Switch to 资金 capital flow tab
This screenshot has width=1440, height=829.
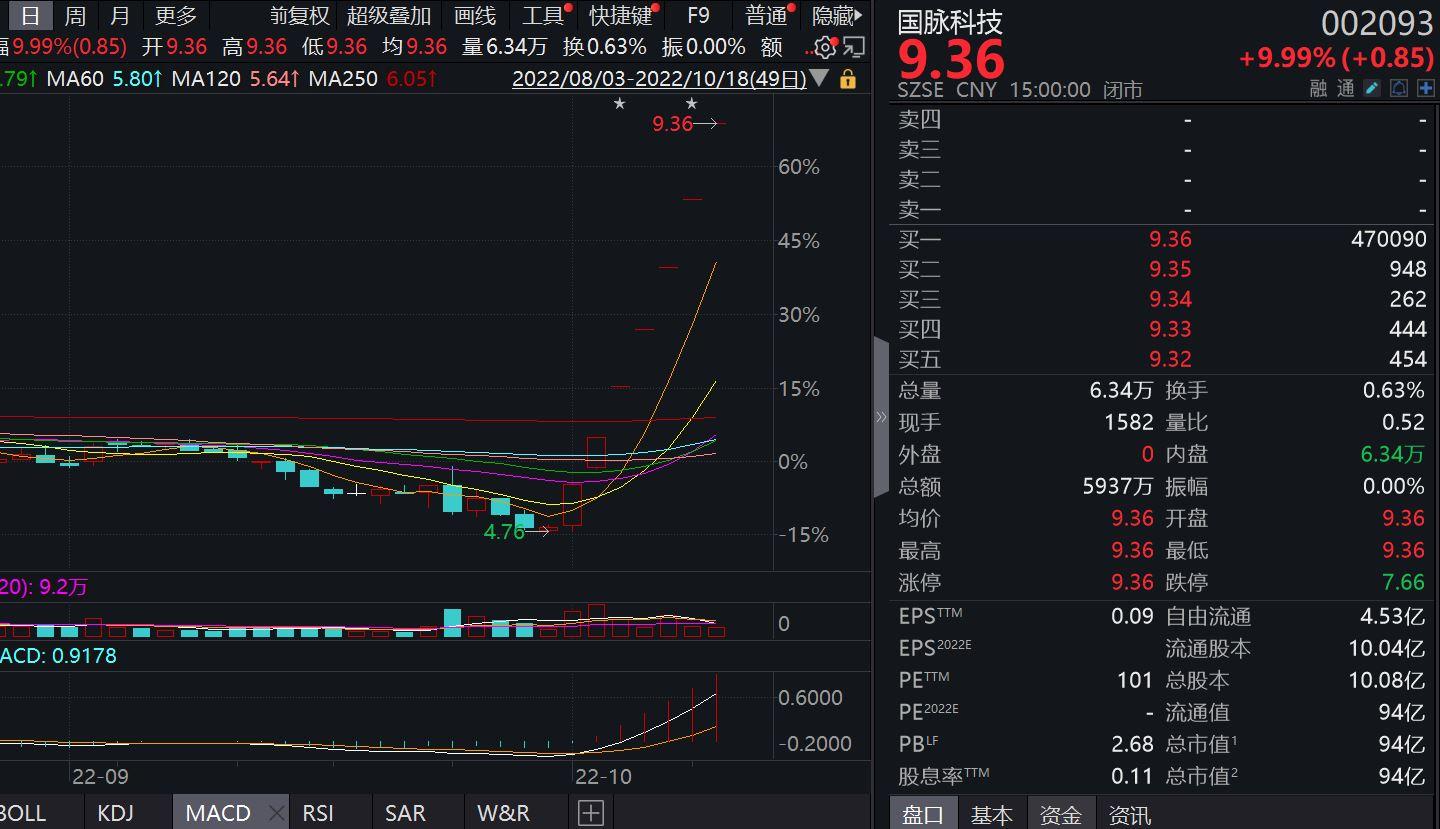[1060, 815]
